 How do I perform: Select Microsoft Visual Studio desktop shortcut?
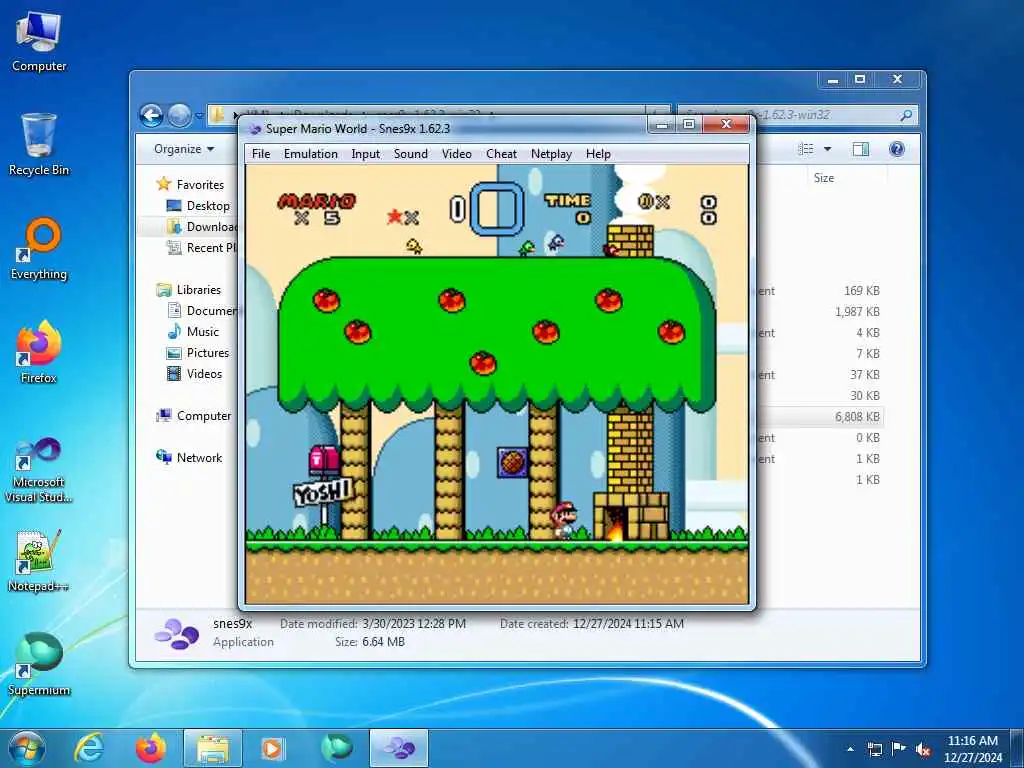tap(39, 470)
